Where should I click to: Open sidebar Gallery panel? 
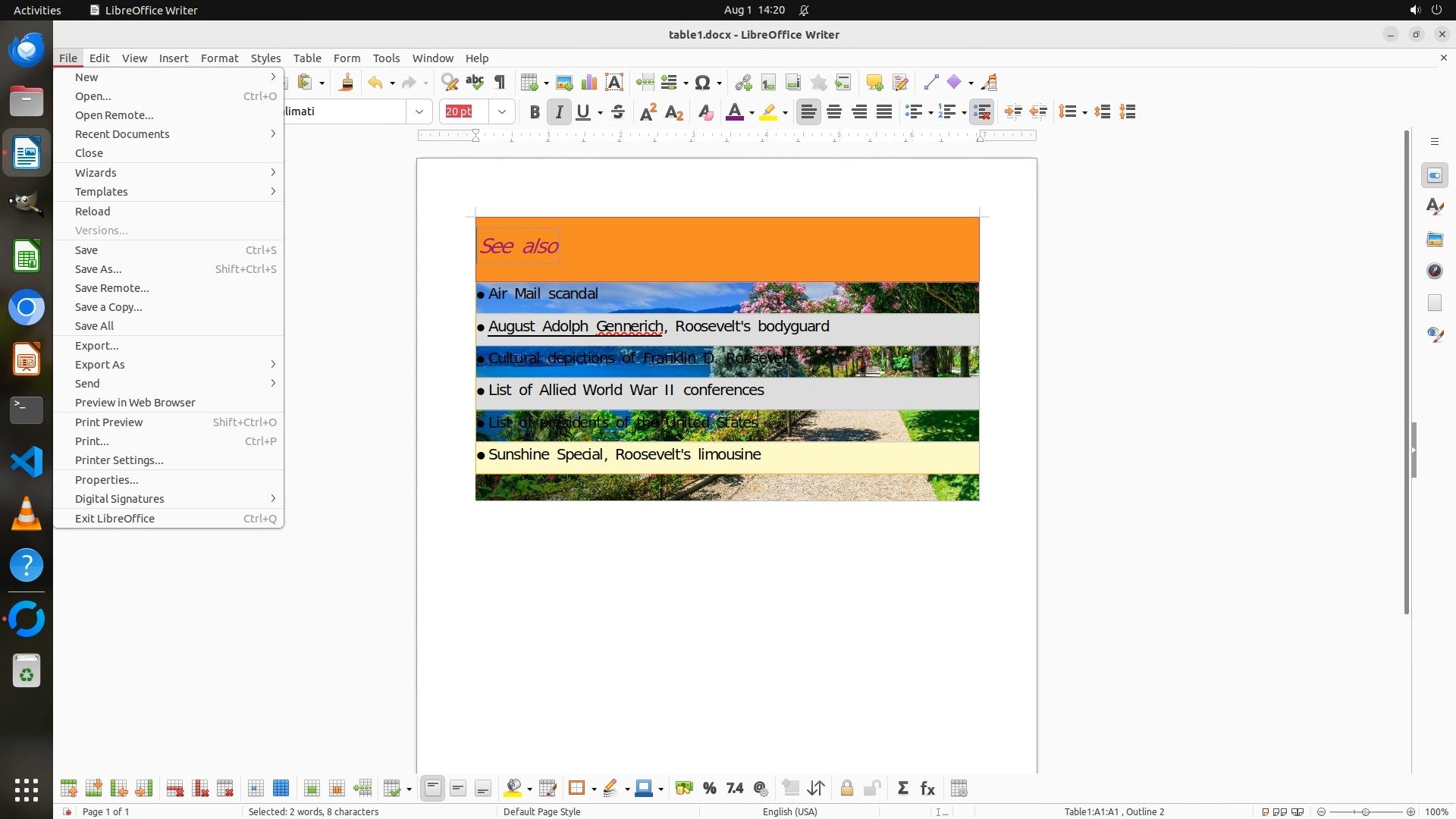pos(1434,240)
